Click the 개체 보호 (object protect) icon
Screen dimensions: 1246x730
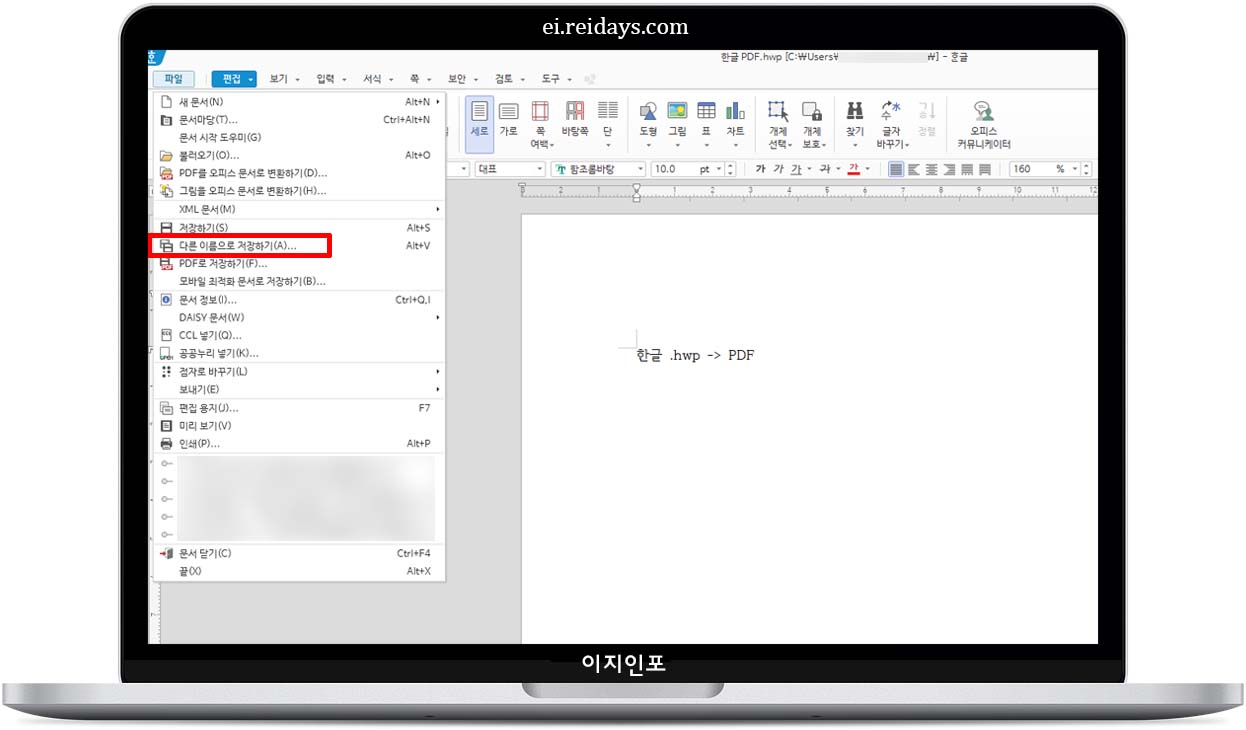[812, 118]
